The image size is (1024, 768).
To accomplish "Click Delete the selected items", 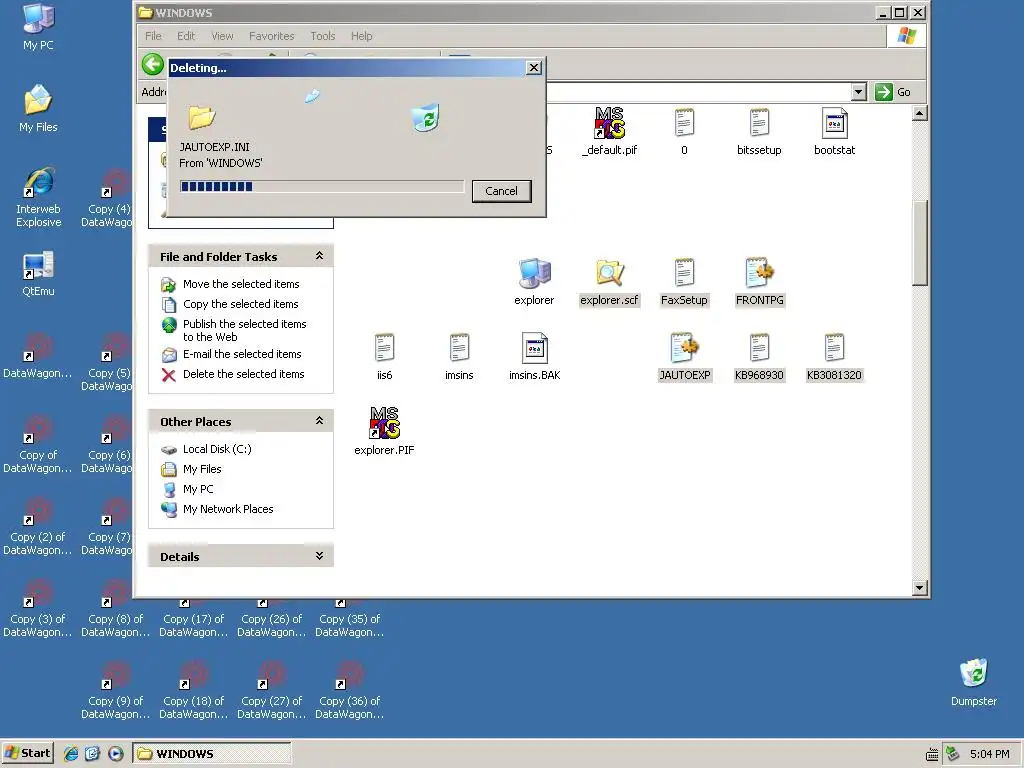I will click(243, 374).
